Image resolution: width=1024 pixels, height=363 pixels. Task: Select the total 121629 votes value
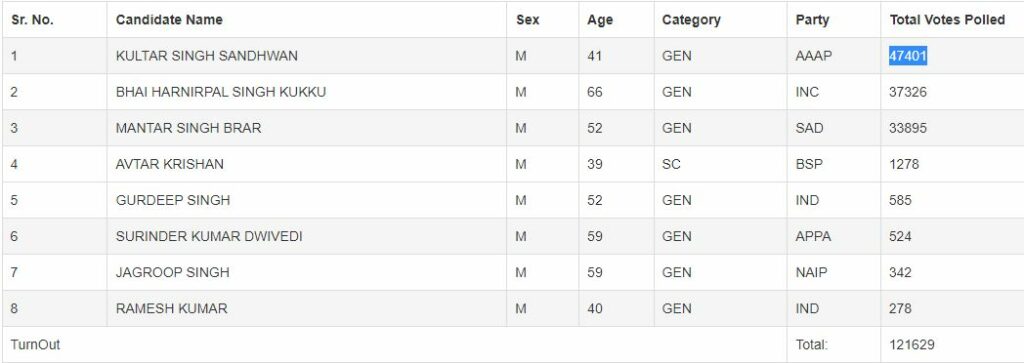click(x=912, y=344)
